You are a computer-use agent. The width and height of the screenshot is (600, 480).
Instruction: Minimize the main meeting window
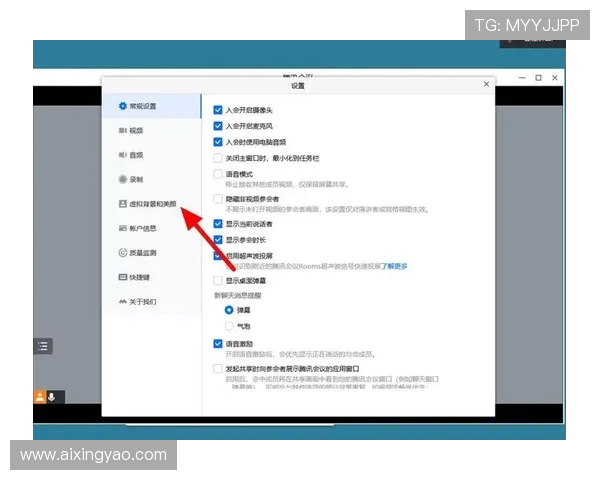pos(522,78)
